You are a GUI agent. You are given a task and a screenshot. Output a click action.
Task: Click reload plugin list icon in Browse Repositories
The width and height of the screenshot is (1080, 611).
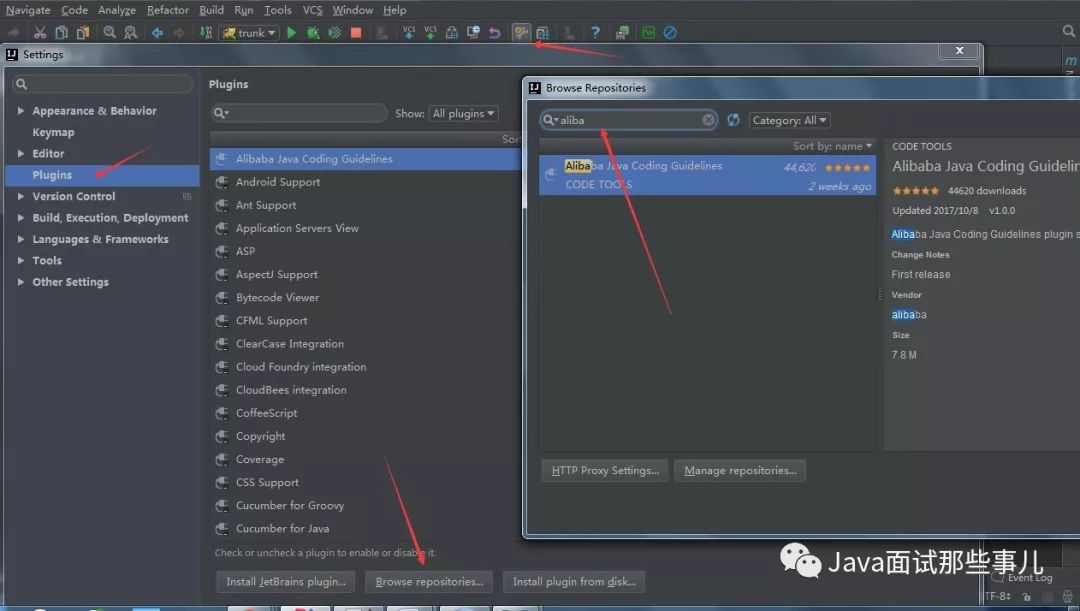click(x=733, y=120)
